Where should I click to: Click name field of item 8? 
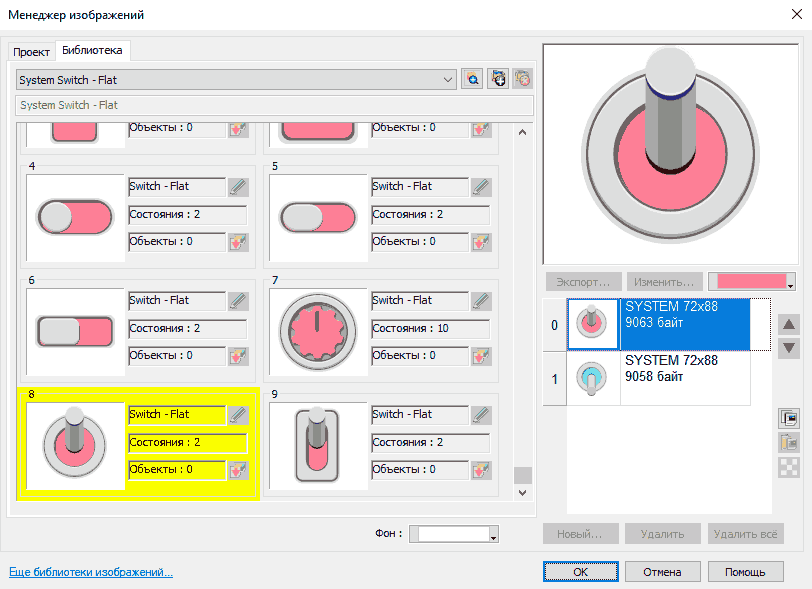[178, 415]
